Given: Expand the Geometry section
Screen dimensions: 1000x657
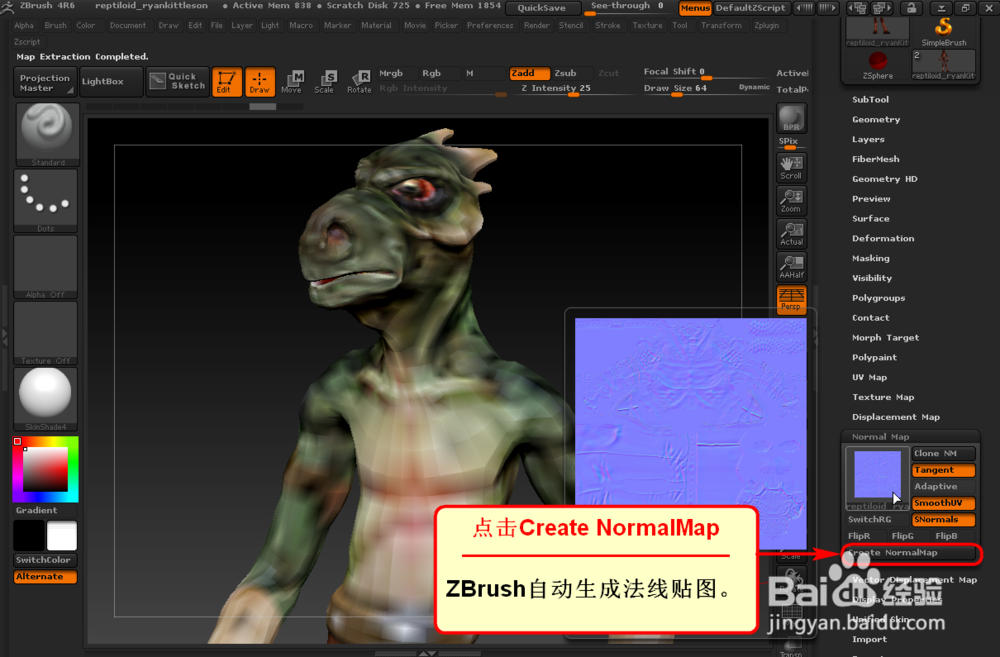Looking at the screenshot, I should (876, 119).
